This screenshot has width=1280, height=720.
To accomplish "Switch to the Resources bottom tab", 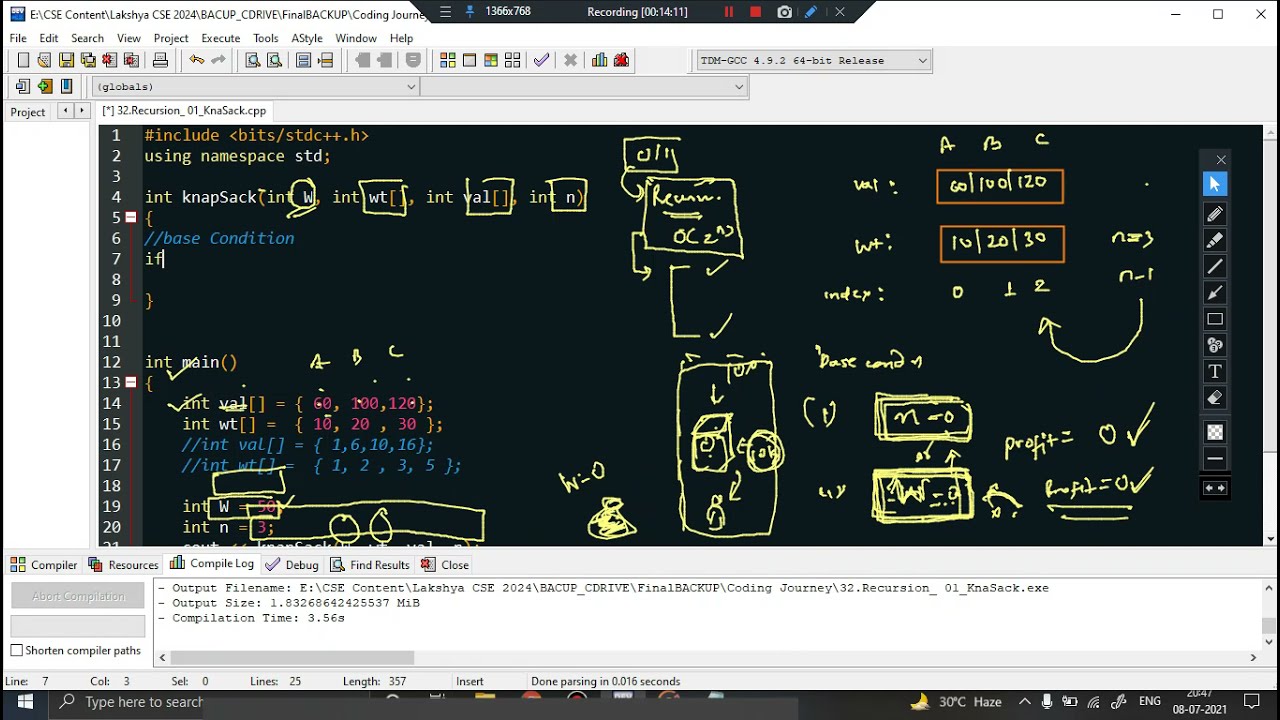I will (x=123, y=564).
